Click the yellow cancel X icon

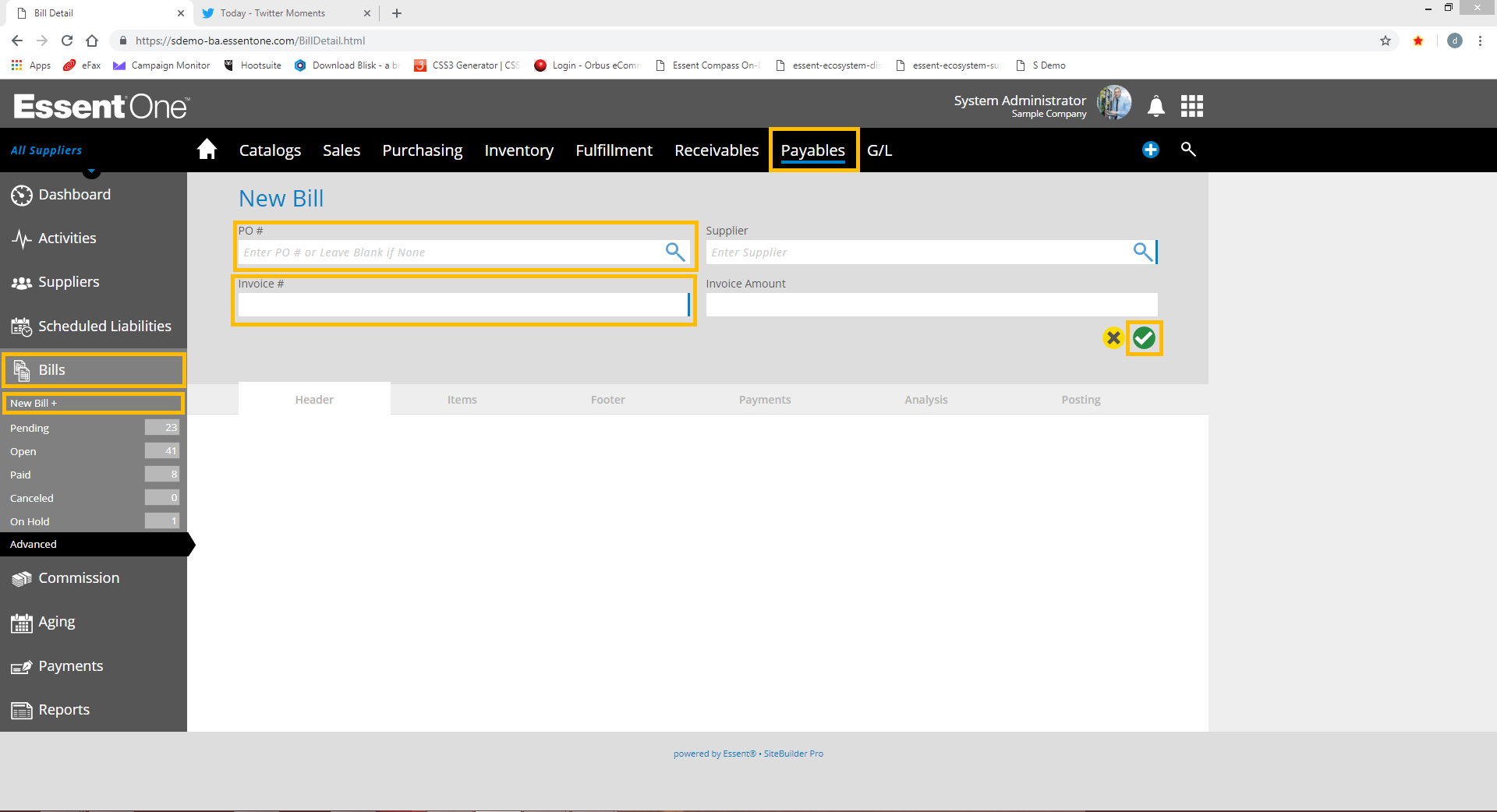click(1113, 338)
